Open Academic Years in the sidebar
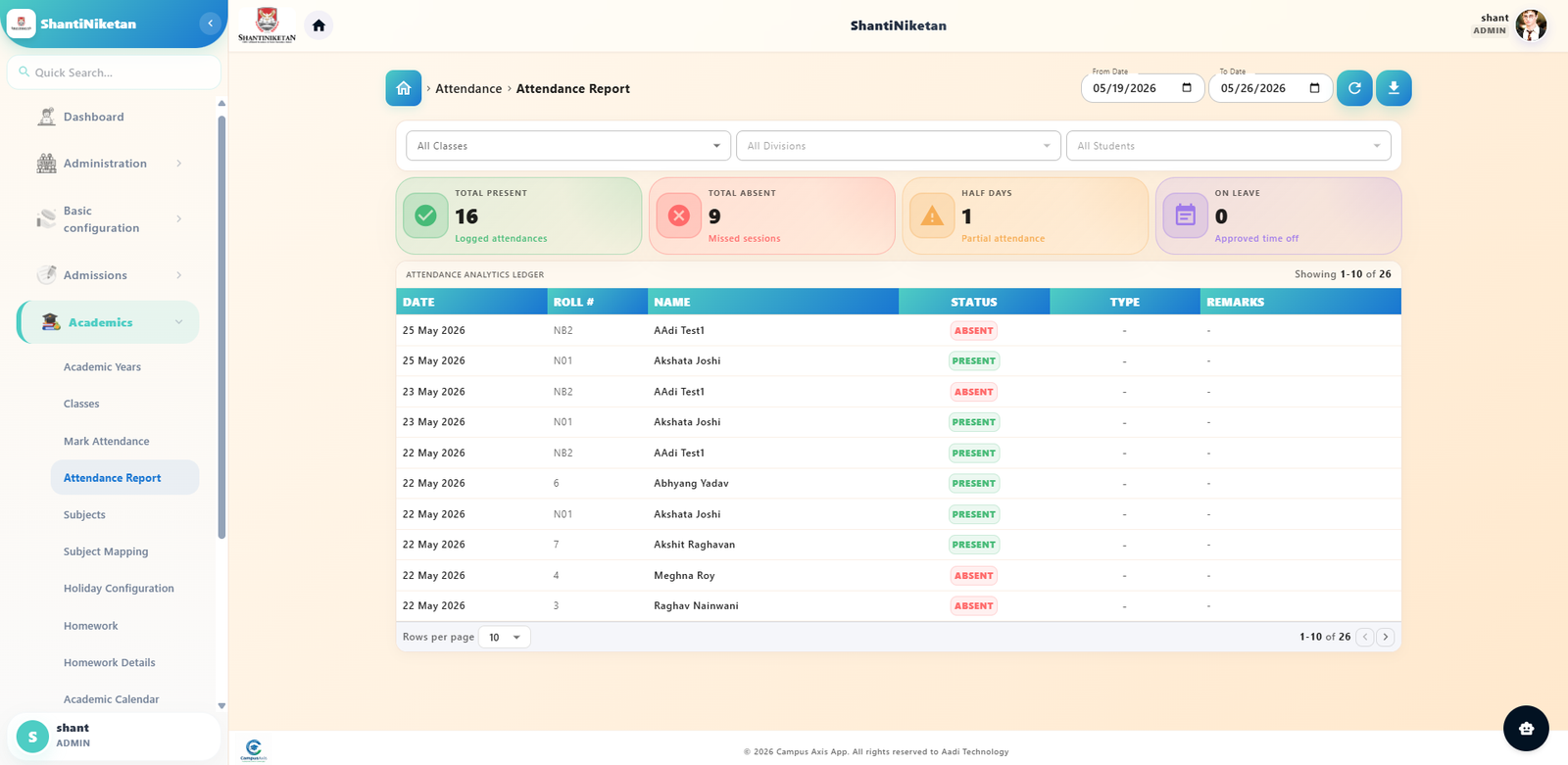Screen dimensions: 1568x765 tap(102, 367)
